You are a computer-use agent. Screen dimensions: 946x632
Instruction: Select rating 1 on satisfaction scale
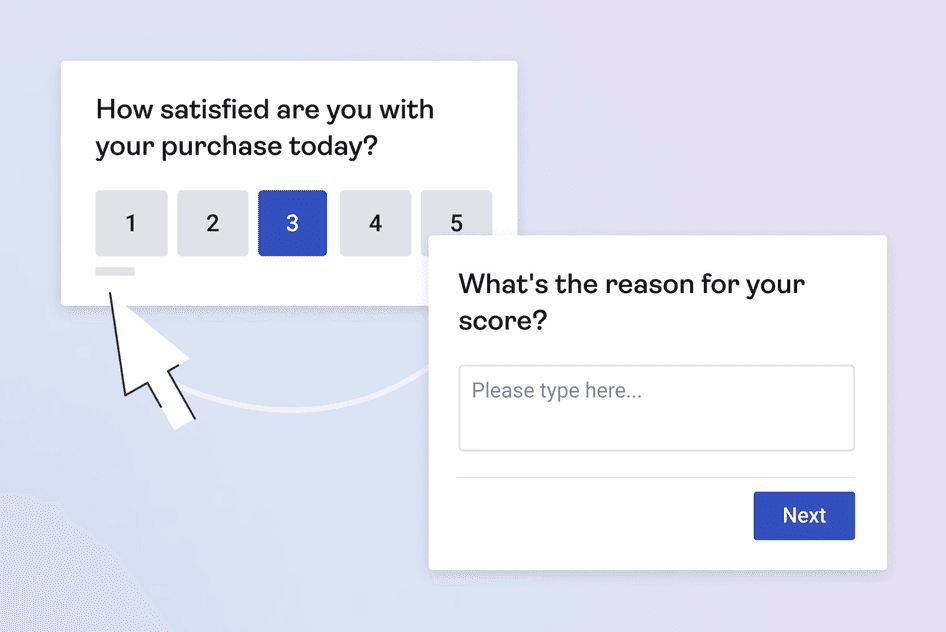point(131,223)
